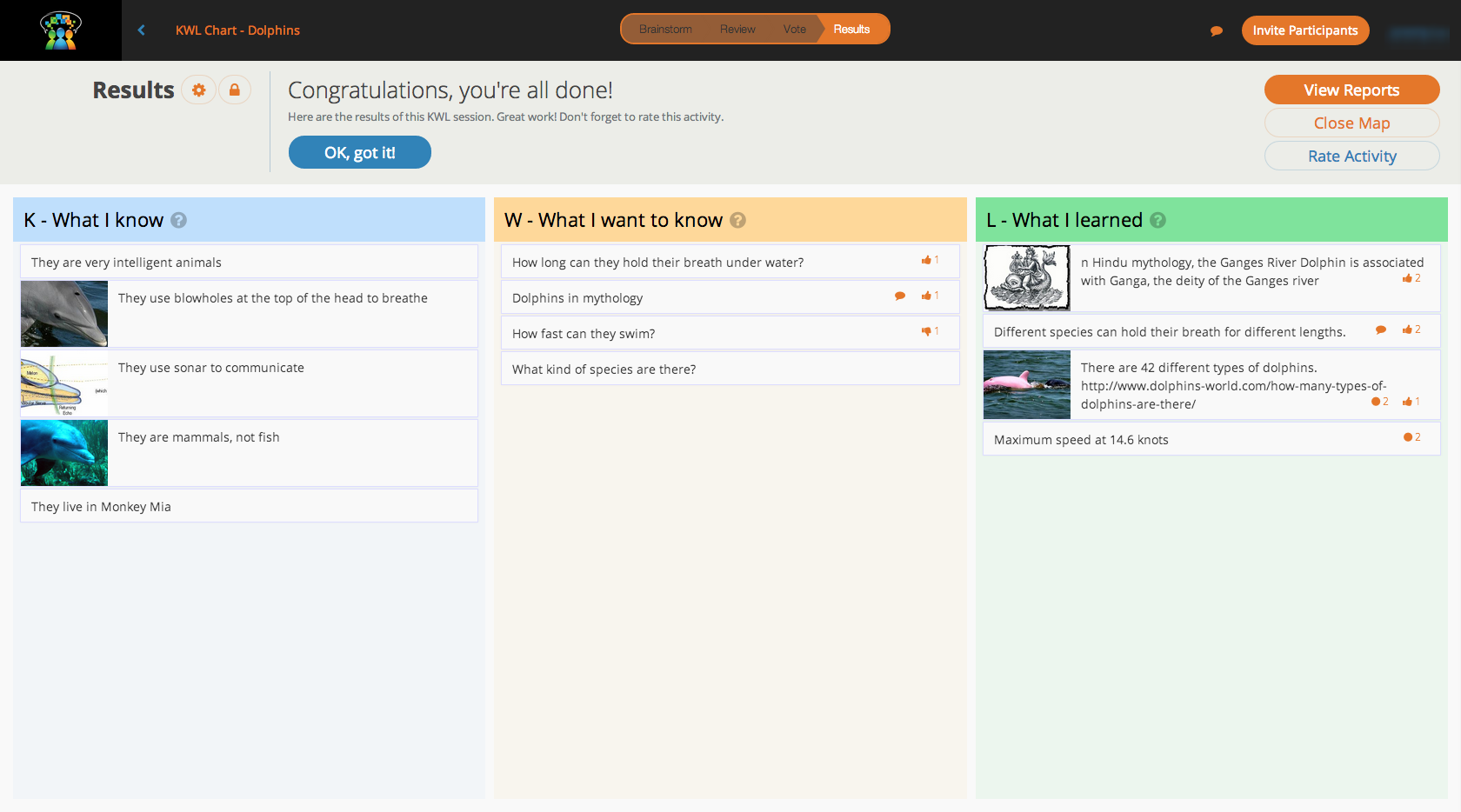Select 'They are very intelligent animals' card

coord(249,262)
